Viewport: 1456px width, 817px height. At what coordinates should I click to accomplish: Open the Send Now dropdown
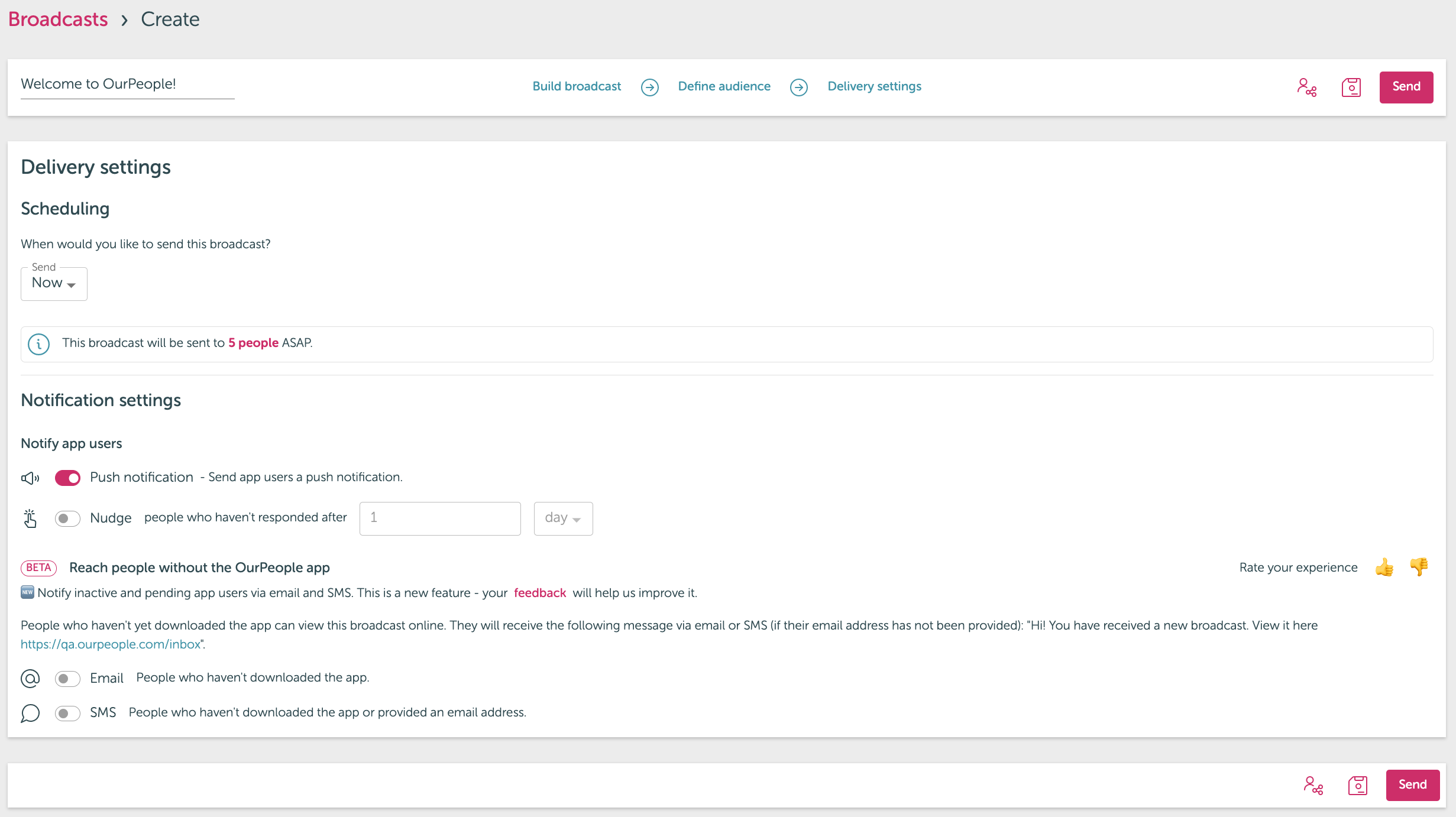[54, 284]
